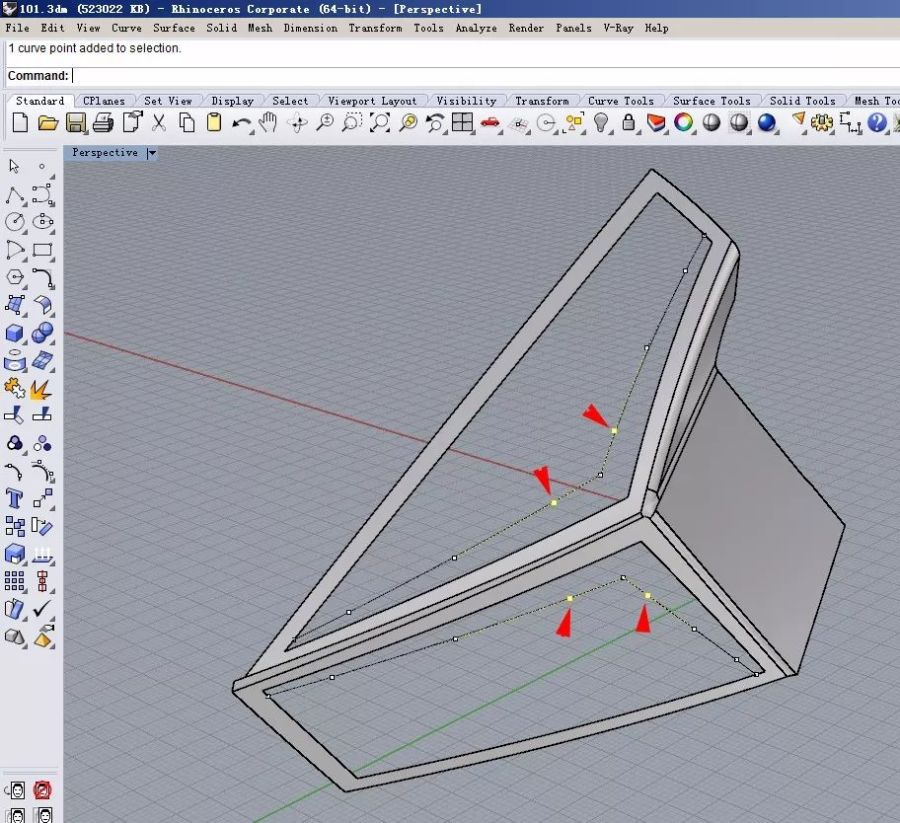Select the Polyline tool in left sidebar
900x823 pixels.
coord(15,194)
